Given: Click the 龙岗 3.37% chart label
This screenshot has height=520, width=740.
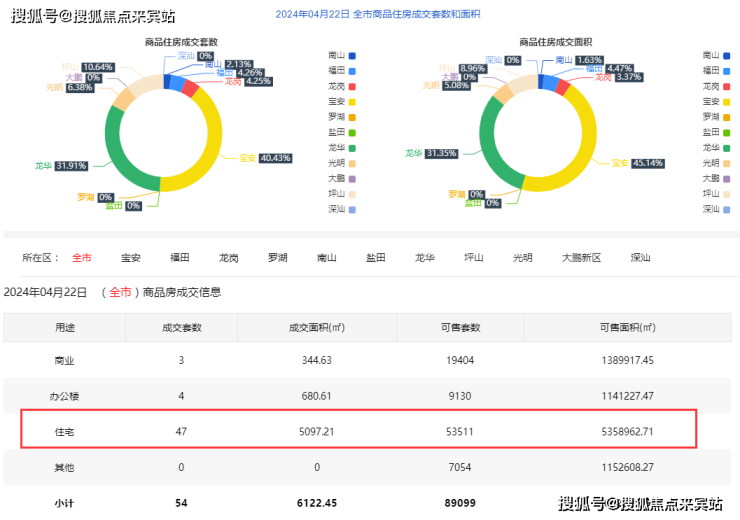Looking at the screenshot, I should coord(618,77).
